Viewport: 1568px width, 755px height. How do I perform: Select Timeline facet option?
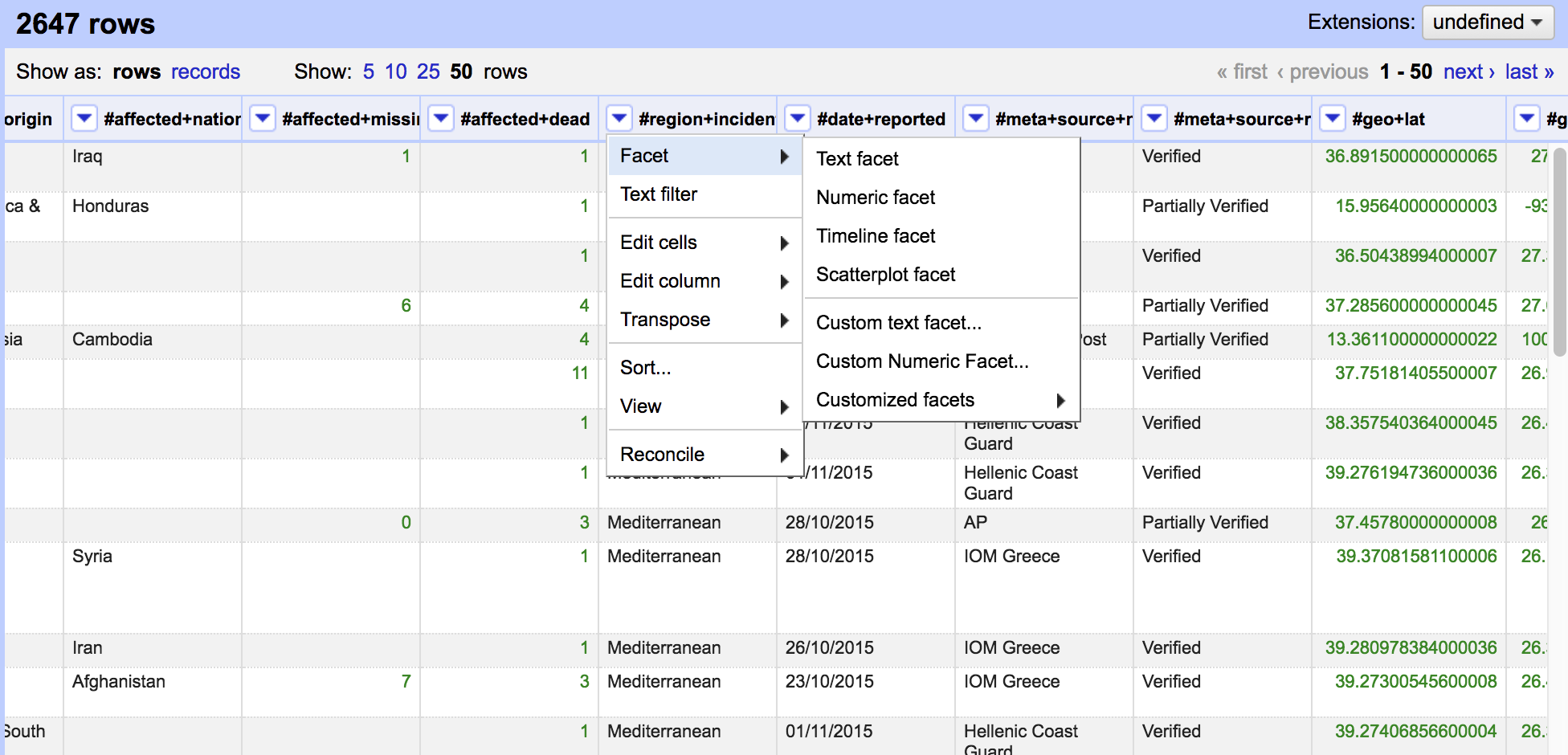(941, 236)
